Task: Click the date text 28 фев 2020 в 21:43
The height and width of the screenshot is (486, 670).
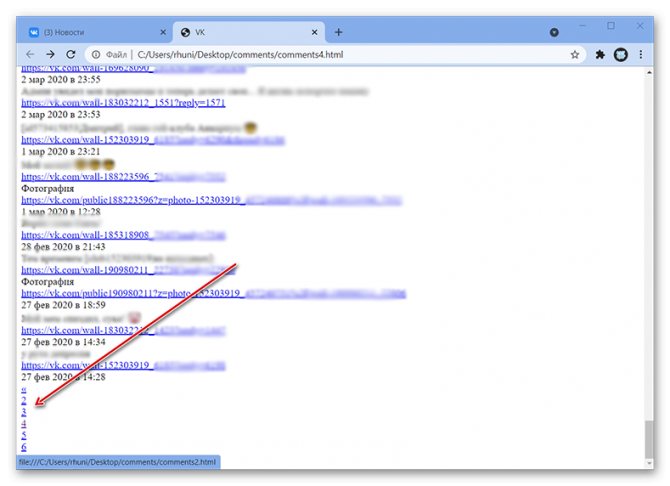Action: (63, 247)
